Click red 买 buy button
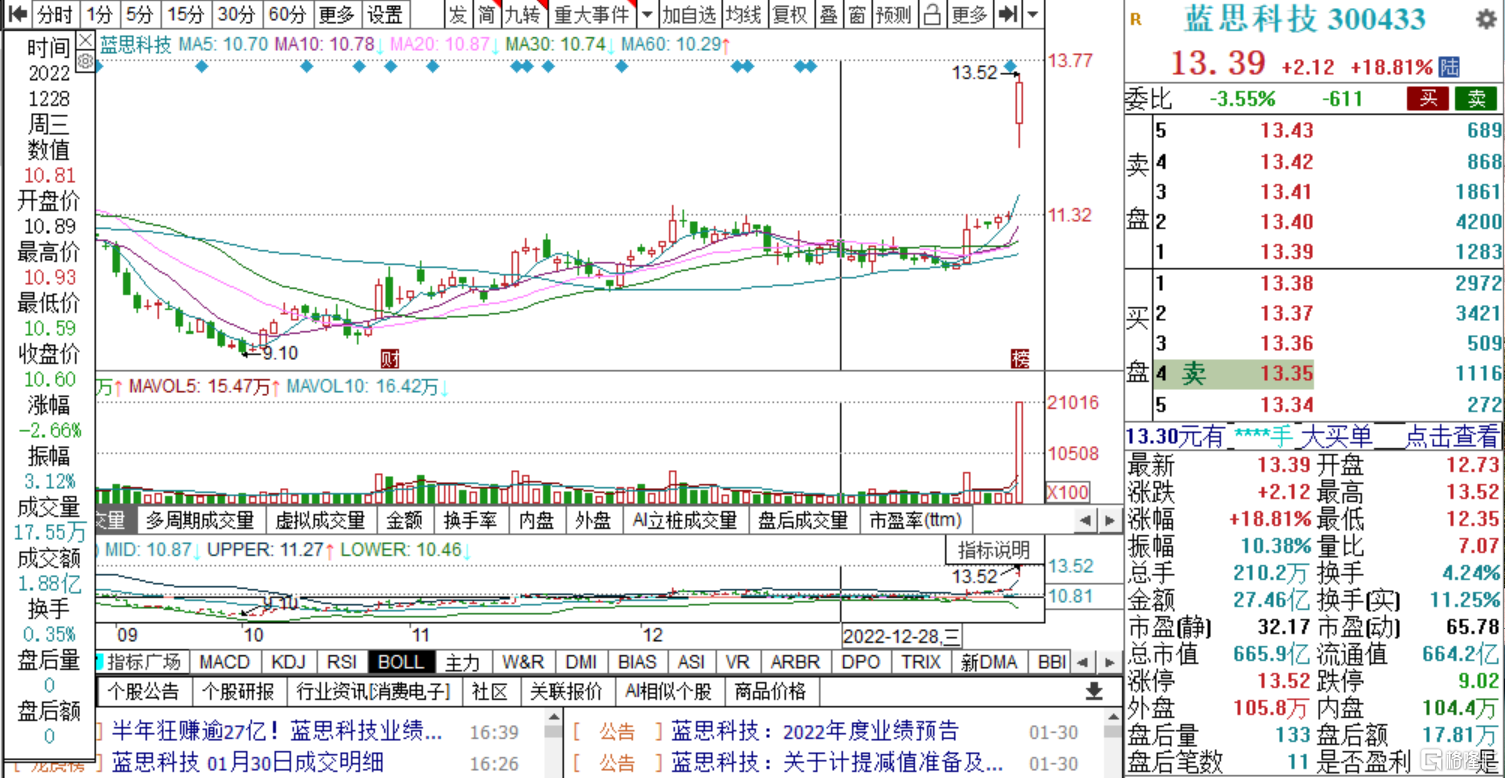1505x778 pixels. click(x=1428, y=98)
